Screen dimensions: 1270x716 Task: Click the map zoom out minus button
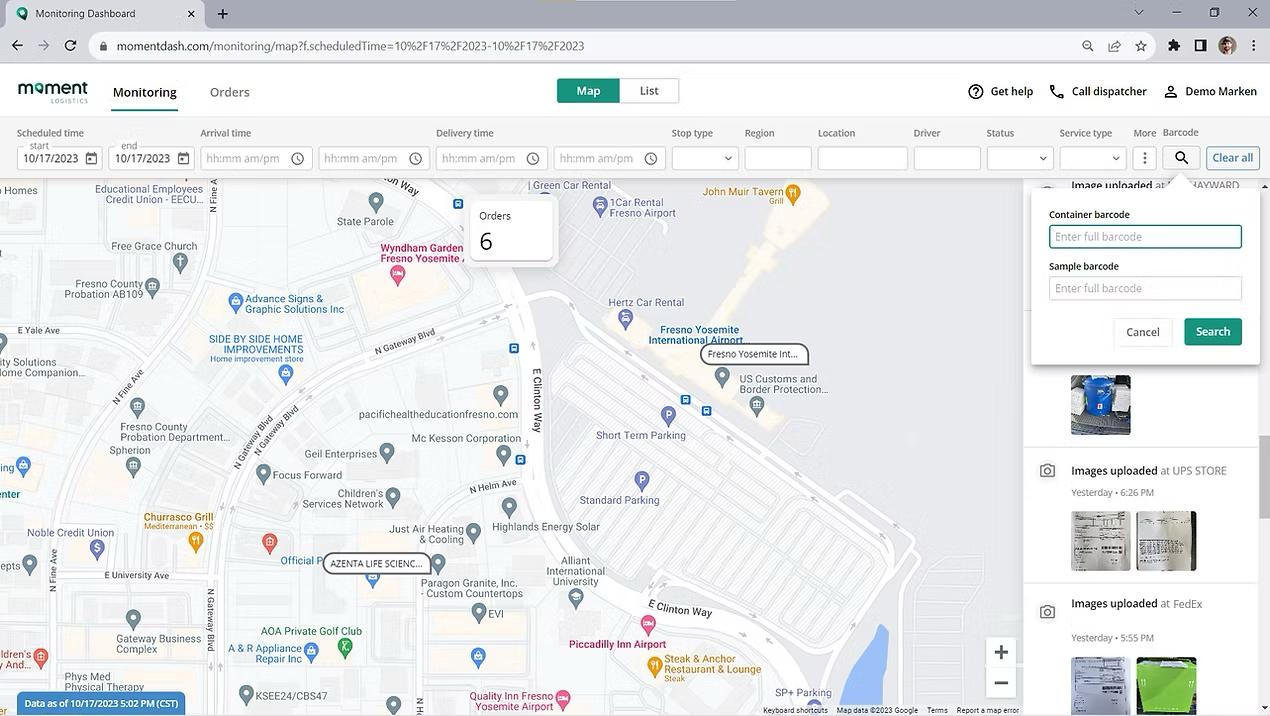point(1000,684)
